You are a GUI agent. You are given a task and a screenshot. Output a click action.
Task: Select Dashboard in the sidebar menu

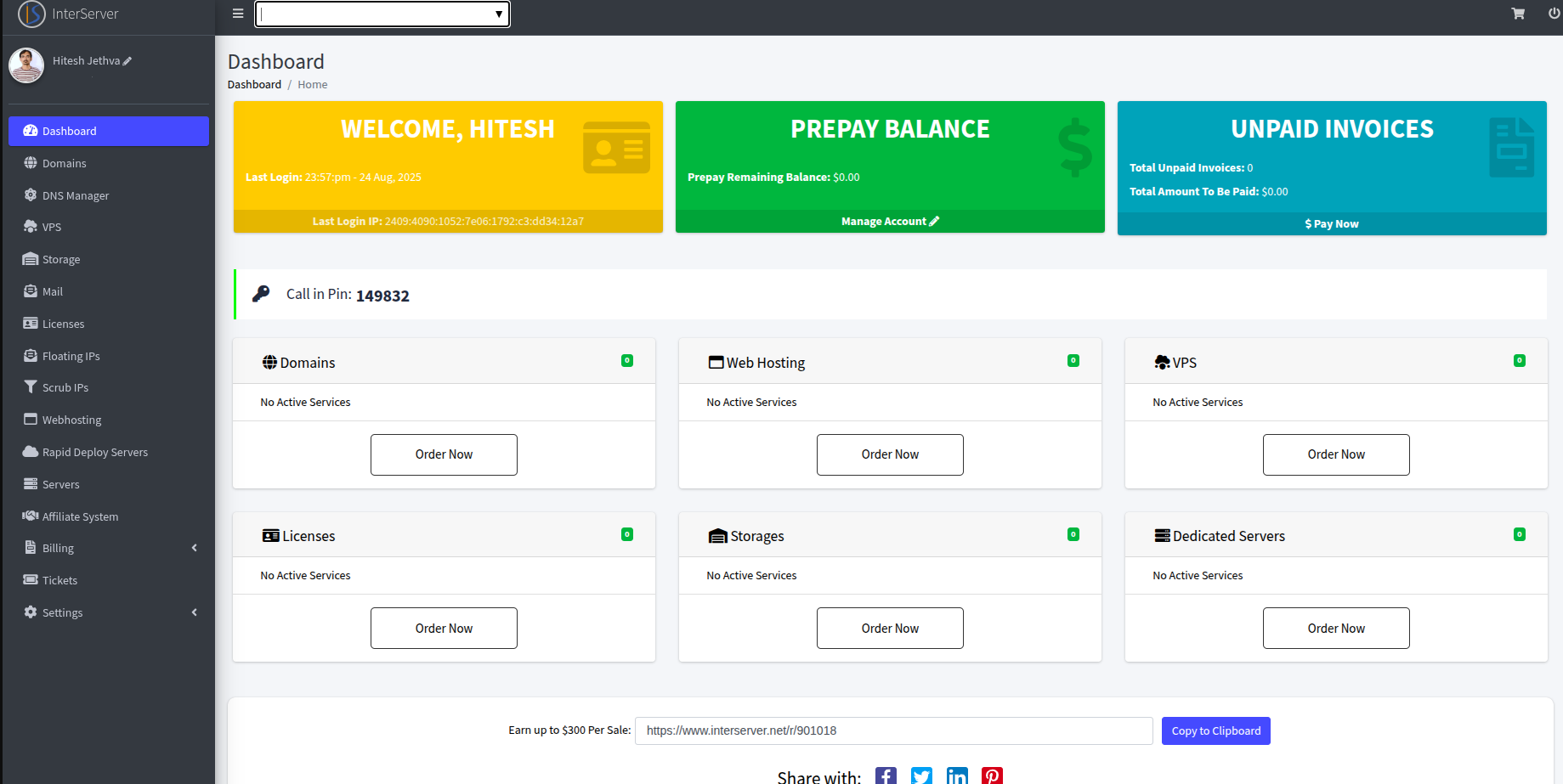click(70, 131)
